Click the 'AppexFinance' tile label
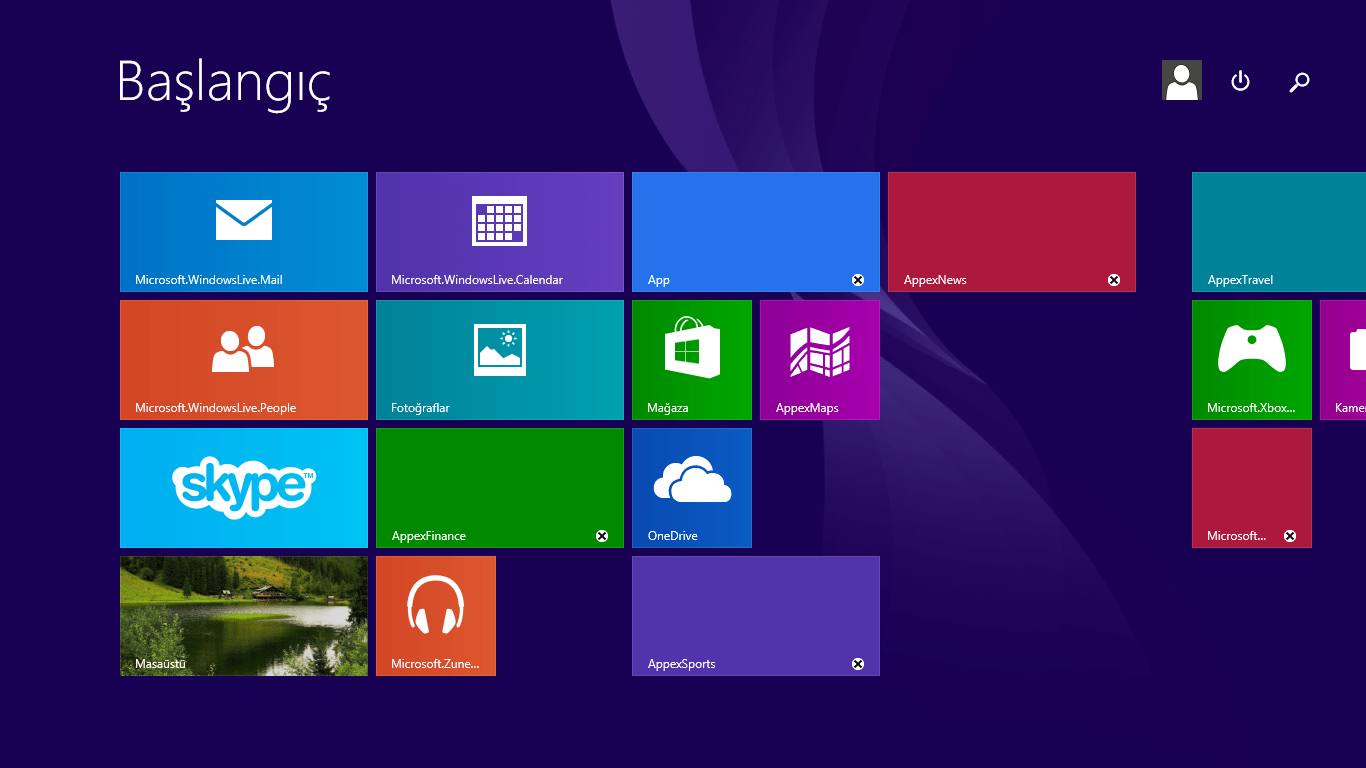This screenshot has width=1366, height=768. coord(429,536)
